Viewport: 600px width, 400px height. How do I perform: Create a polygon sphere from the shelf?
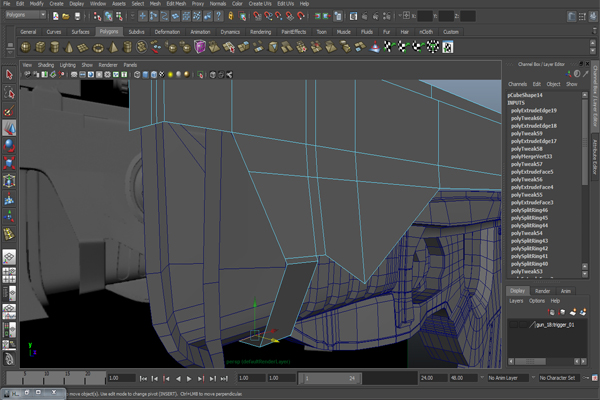coord(26,47)
